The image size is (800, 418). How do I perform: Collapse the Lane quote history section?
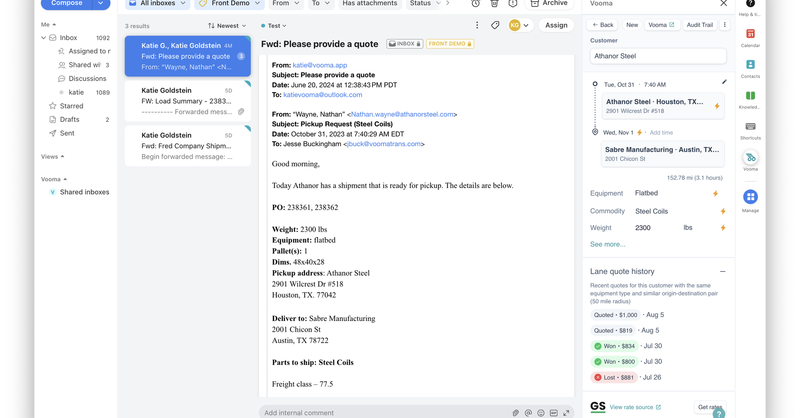tap(722, 271)
